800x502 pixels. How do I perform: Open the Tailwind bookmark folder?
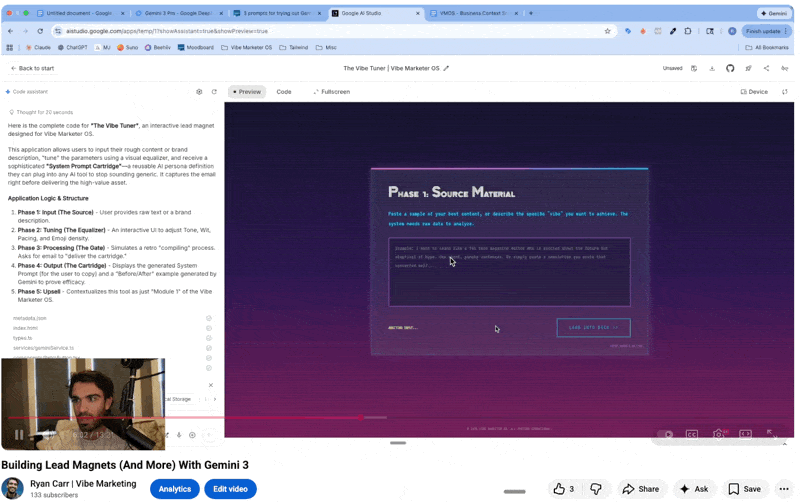(x=294, y=47)
